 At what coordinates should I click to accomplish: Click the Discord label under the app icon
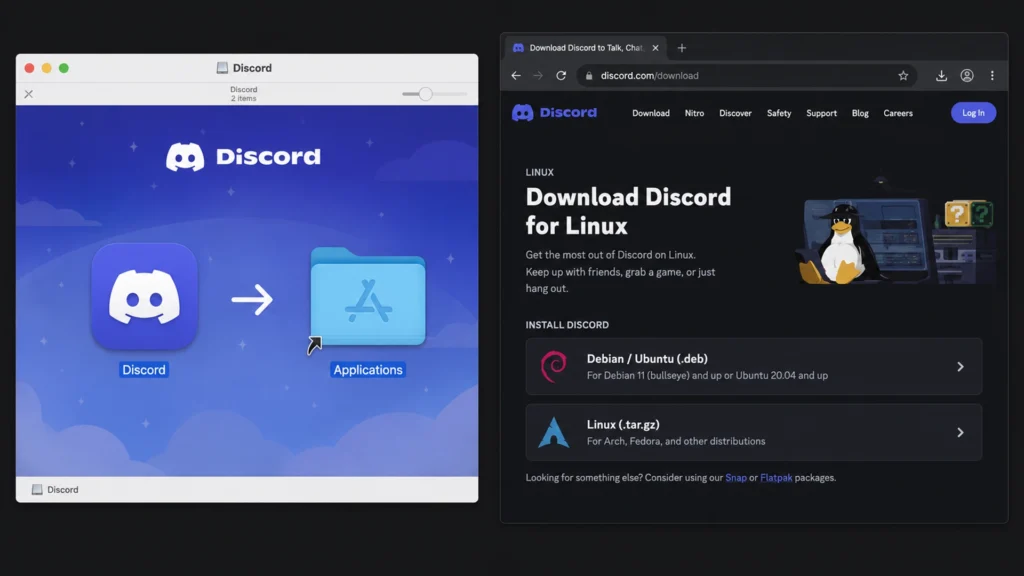(x=144, y=370)
